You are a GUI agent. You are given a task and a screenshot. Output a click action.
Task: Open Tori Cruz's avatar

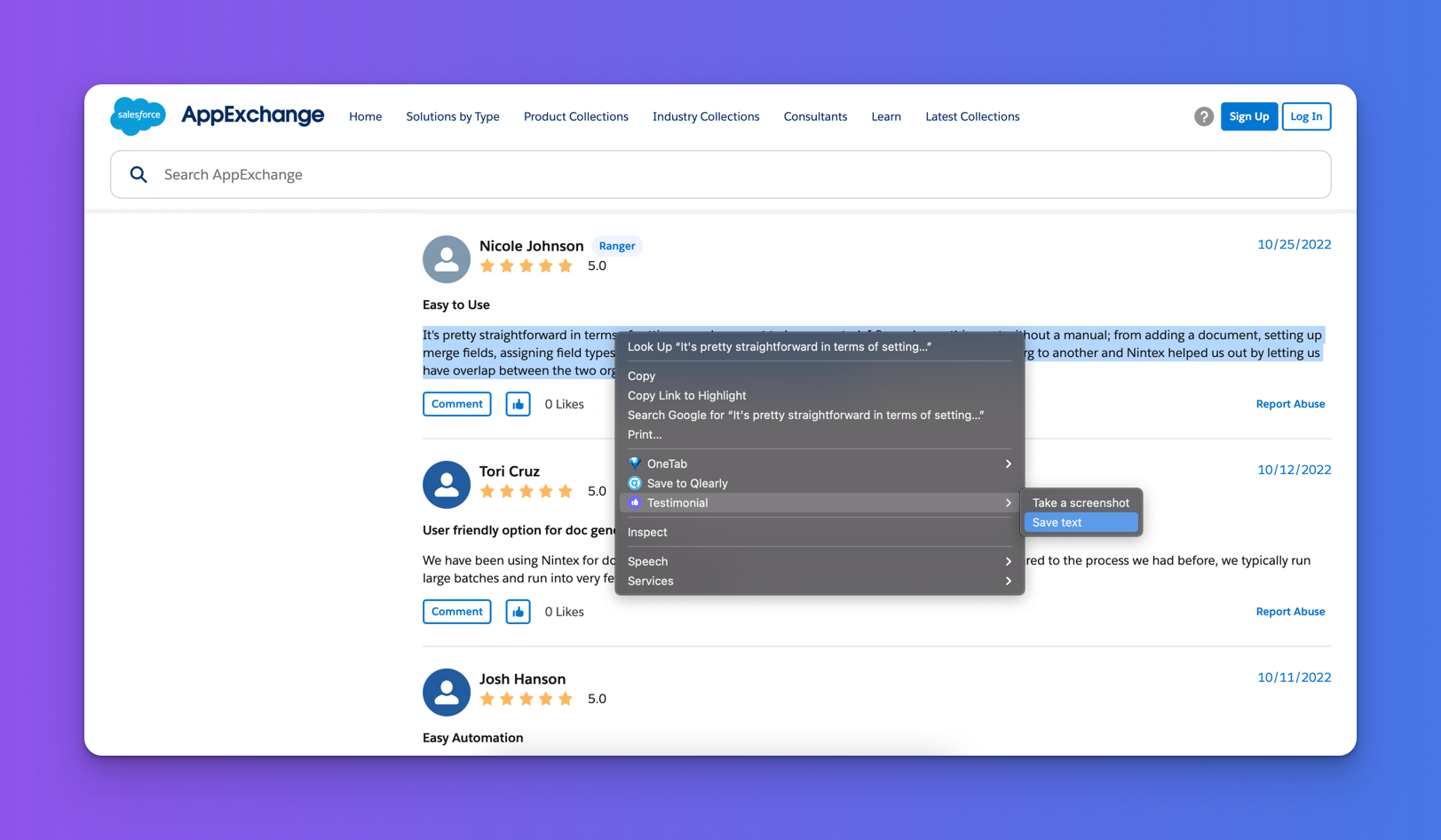click(x=447, y=485)
